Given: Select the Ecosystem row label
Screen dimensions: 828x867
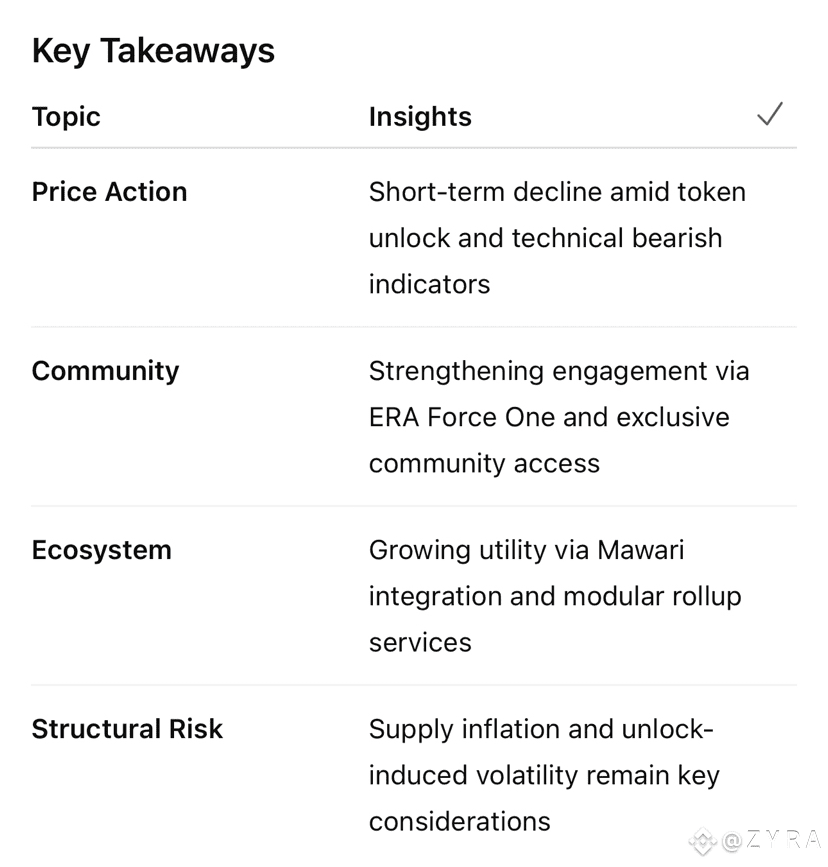Looking at the screenshot, I should [x=102, y=550].
